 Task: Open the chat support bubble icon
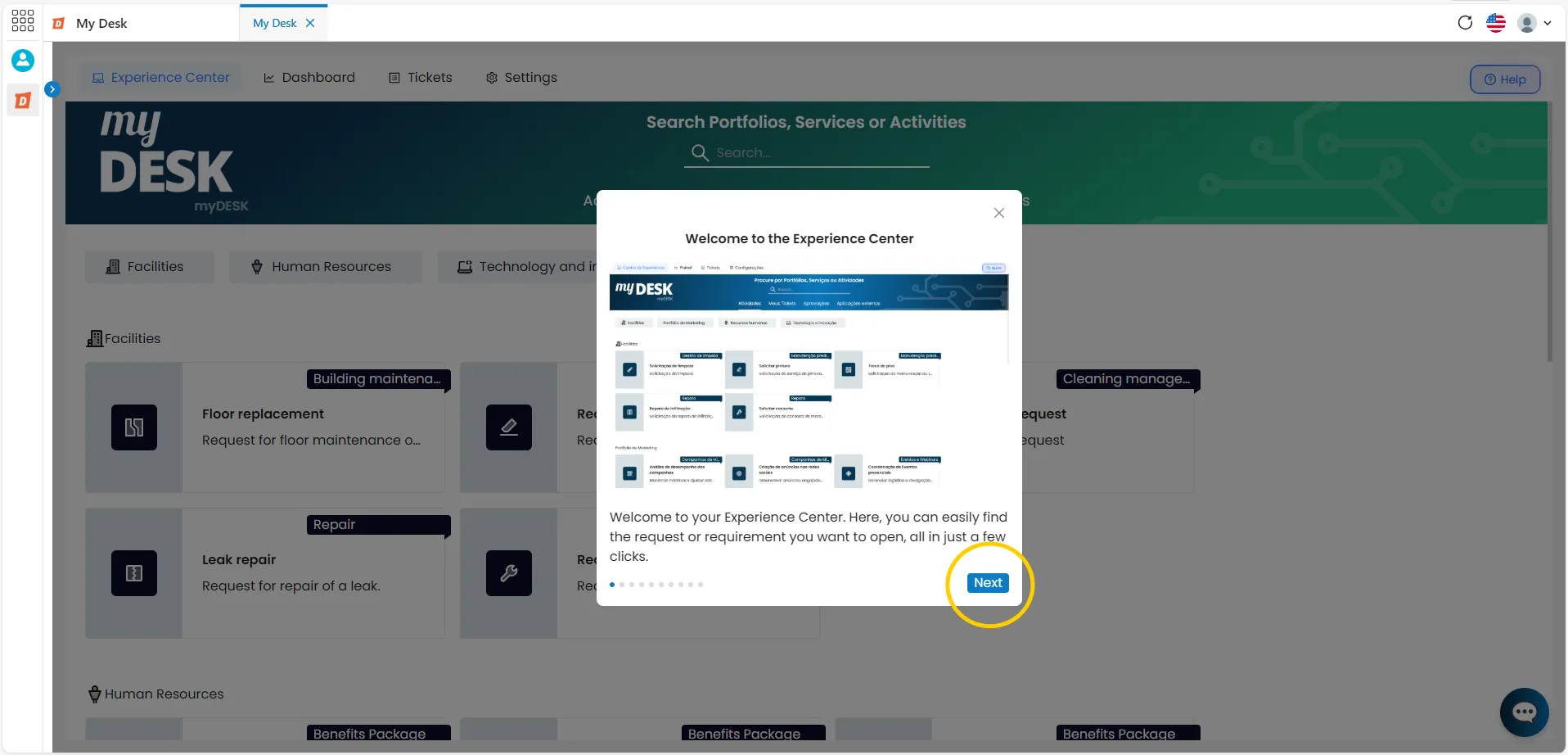(x=1524, y=712)
